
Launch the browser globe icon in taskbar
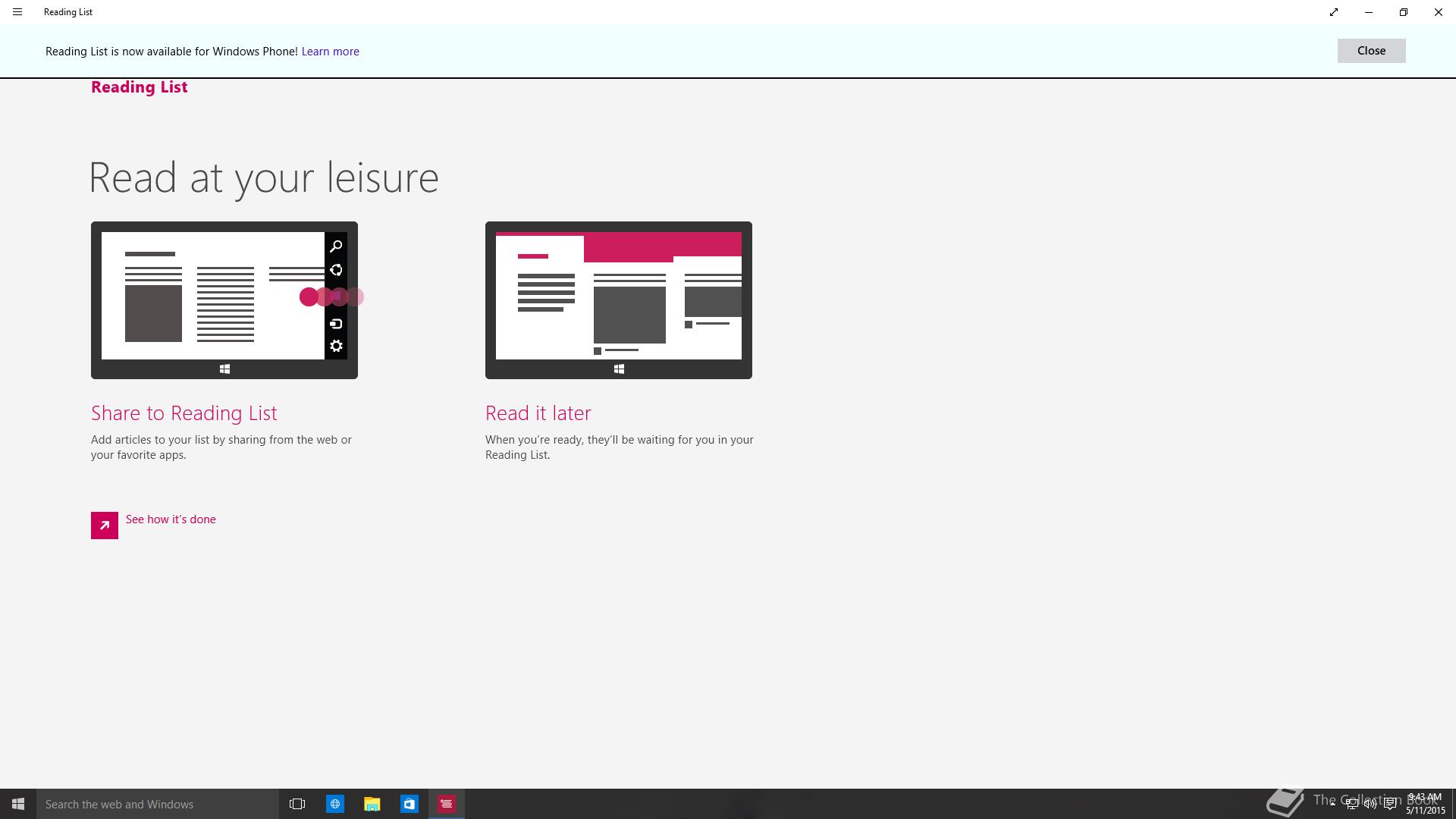[x=334, y=804]
